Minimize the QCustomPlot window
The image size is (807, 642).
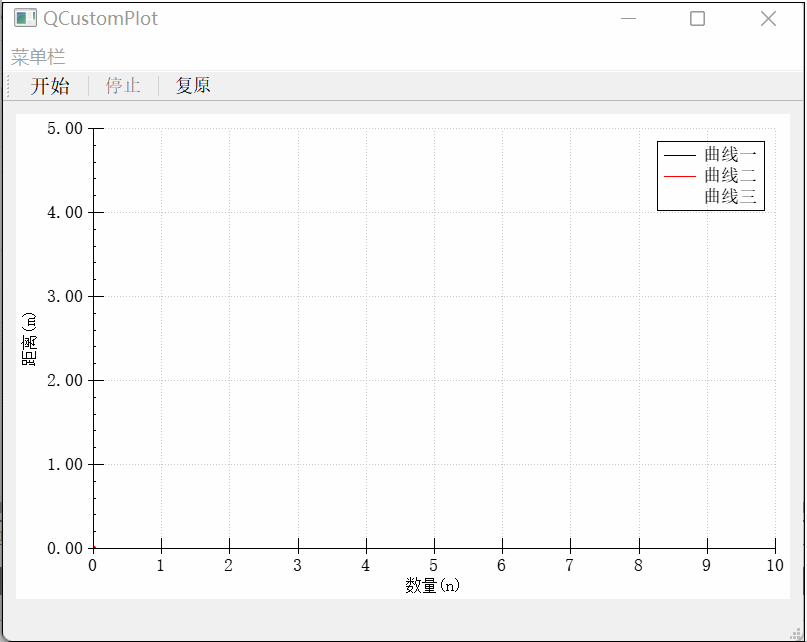pos(628,19)
